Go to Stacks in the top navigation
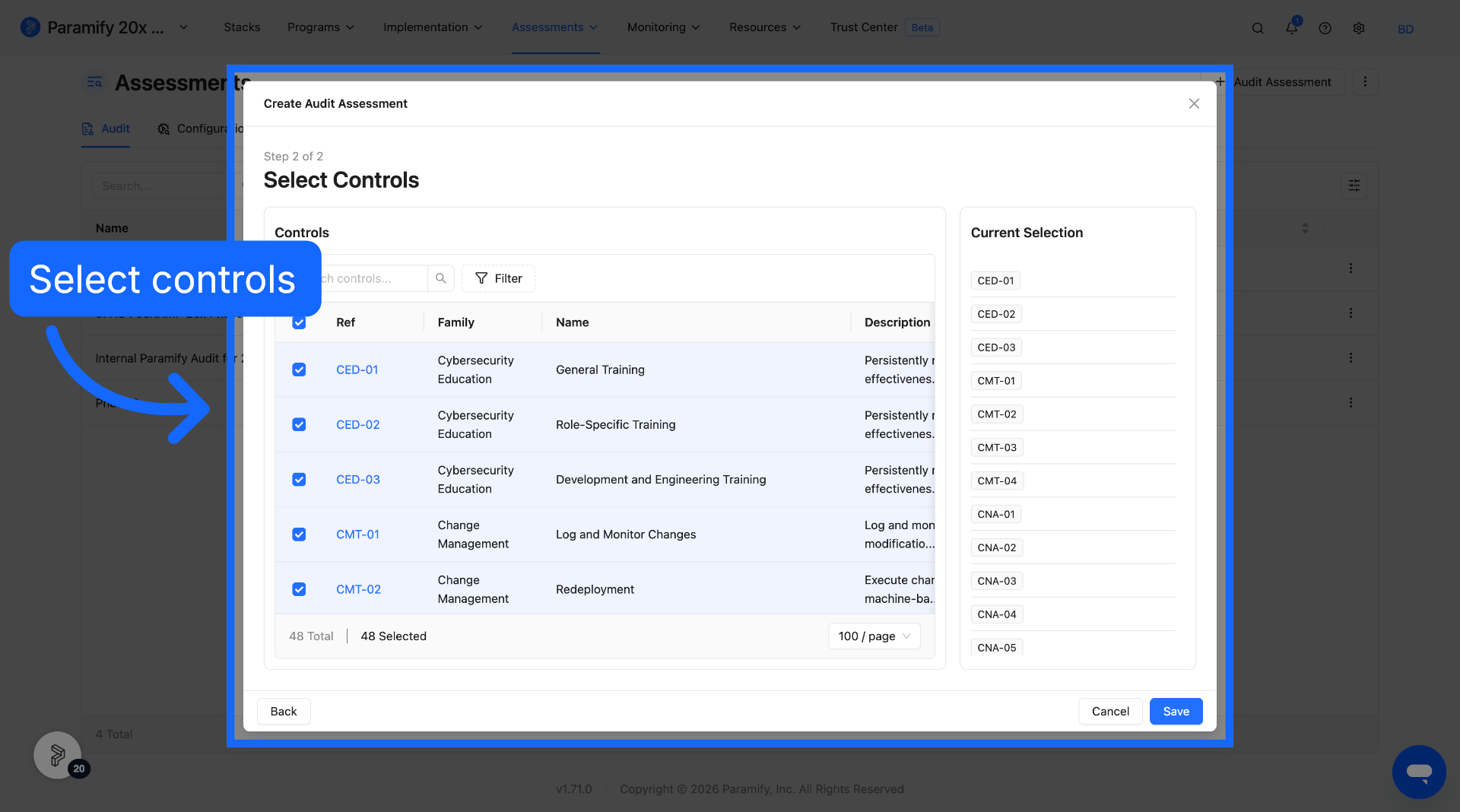 click(x=242, y=27)
